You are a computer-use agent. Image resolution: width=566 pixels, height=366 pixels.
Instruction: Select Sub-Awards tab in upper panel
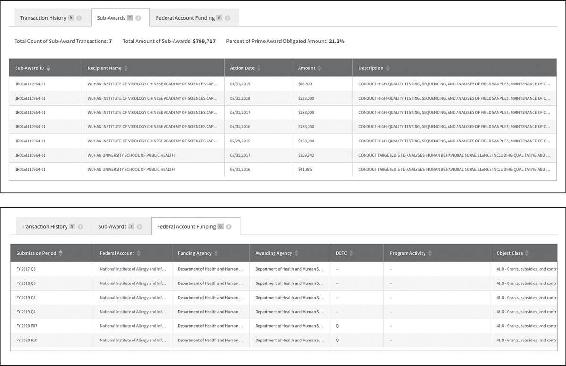pyautogui.click(x=120, y=18)
